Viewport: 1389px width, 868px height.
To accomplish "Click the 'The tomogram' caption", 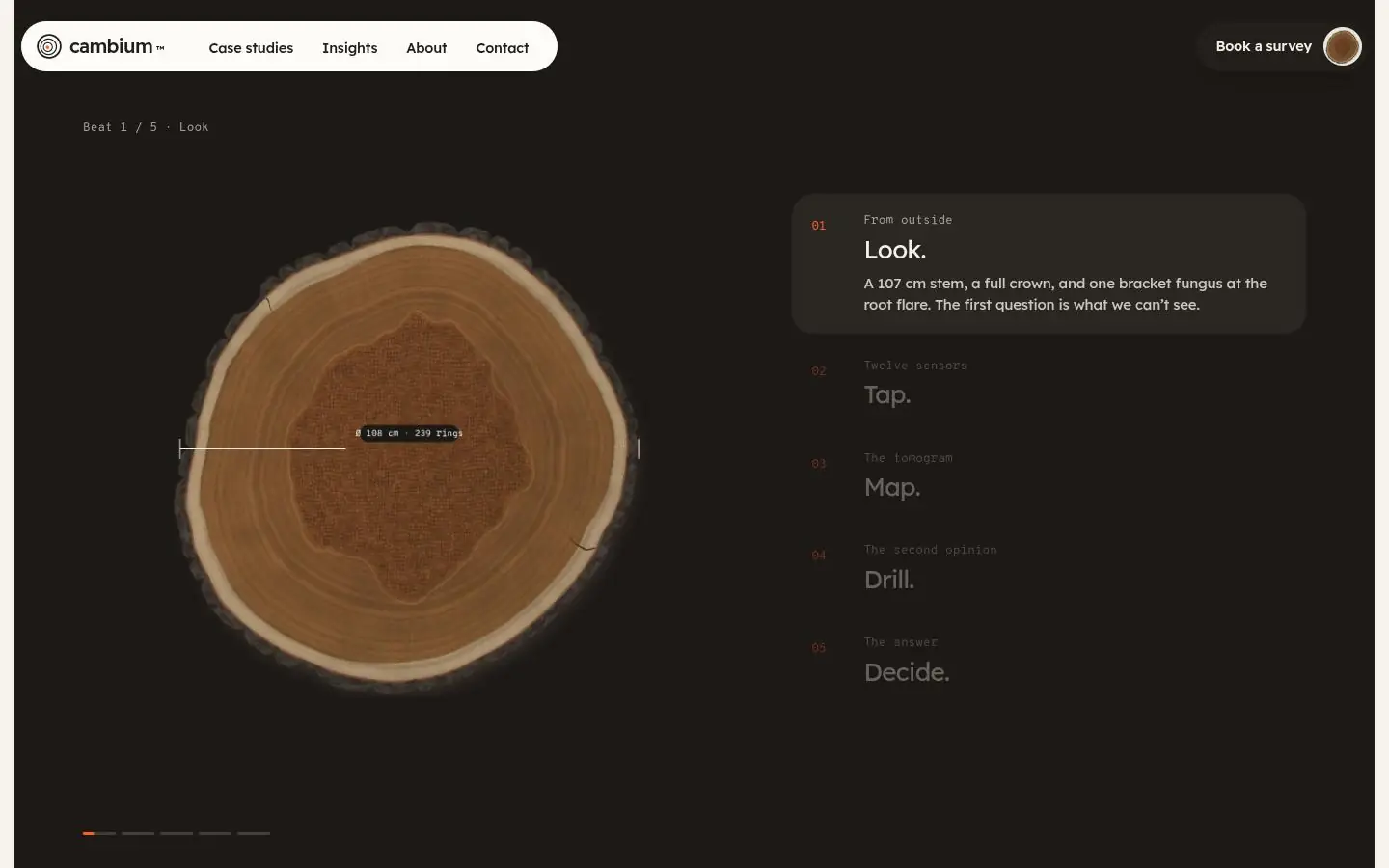I will coord(908,458).
